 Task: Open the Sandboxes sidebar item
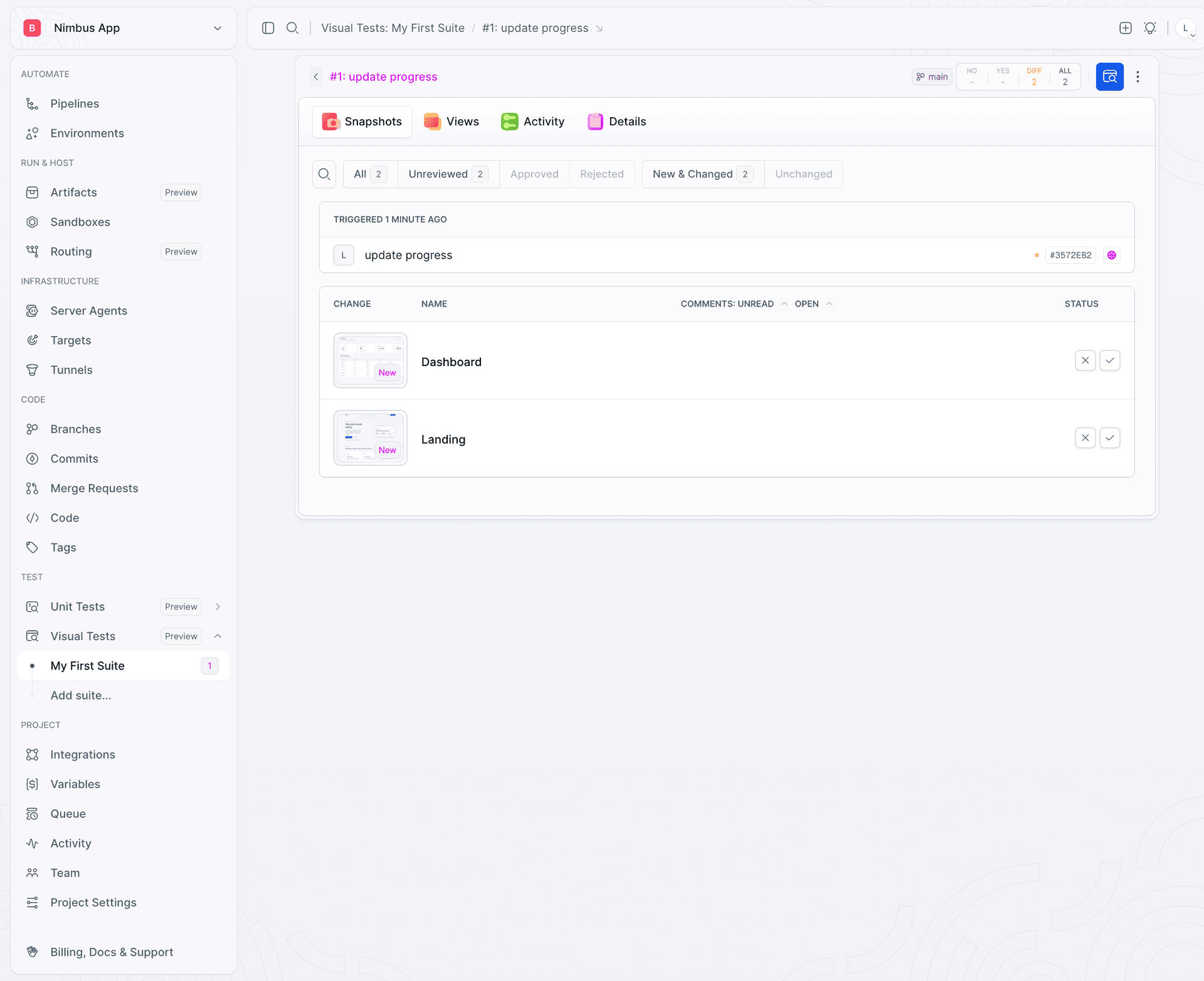pyautogui.click(x=123, y=222)
